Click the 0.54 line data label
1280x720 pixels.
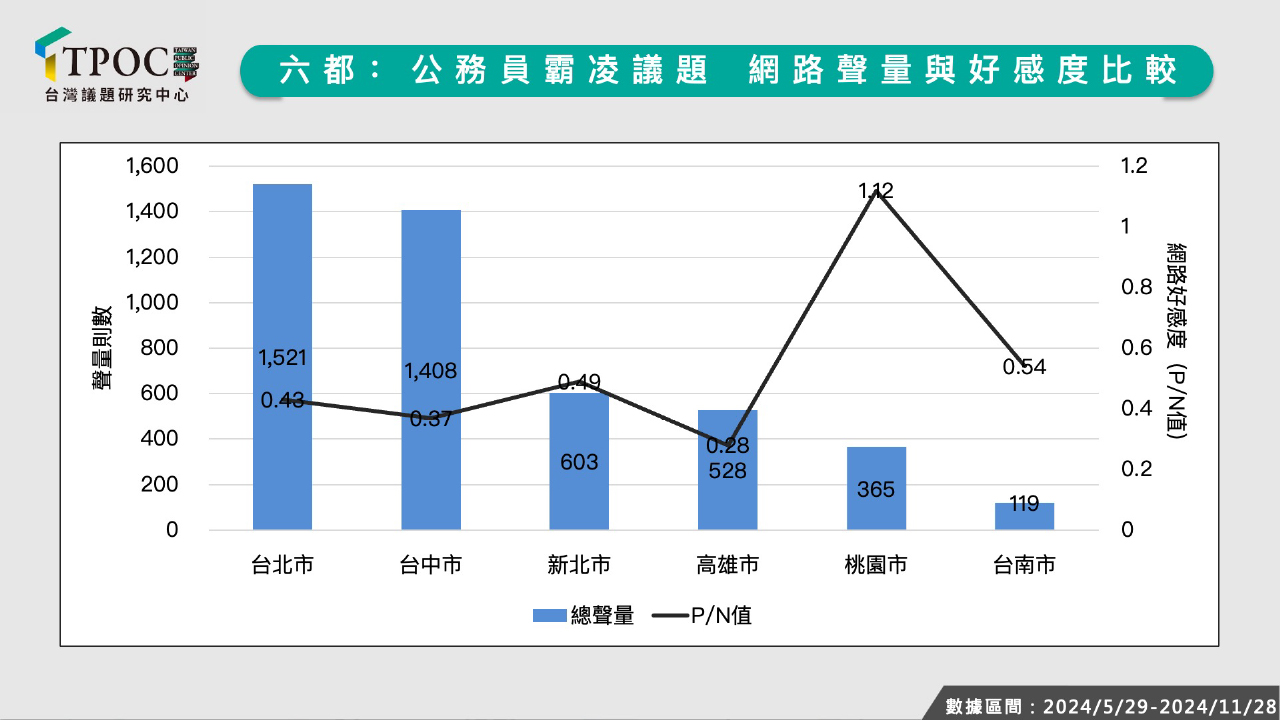[1024, 367]
